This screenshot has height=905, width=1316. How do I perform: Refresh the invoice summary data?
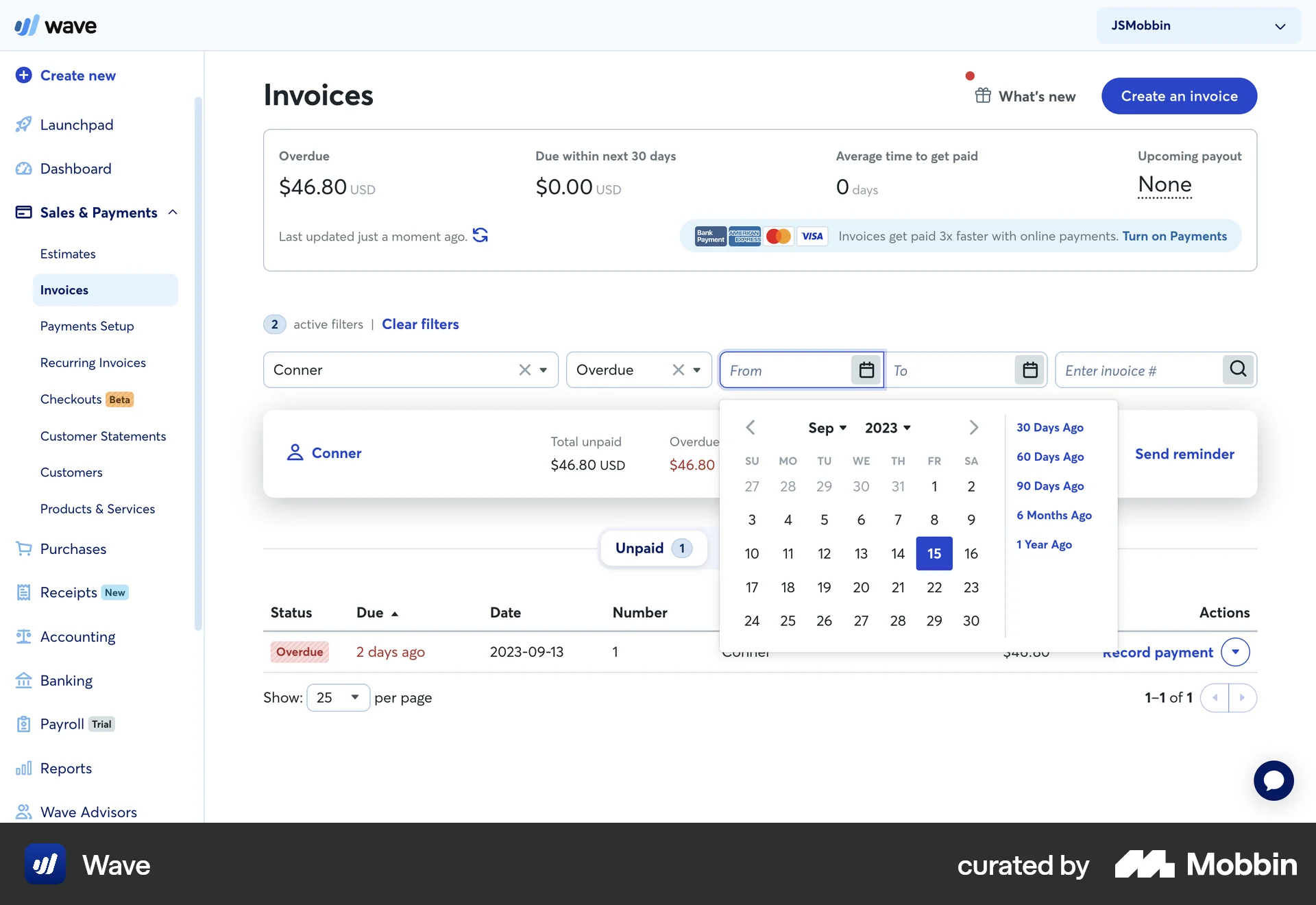pyautogui.click(x=480, y=235)
